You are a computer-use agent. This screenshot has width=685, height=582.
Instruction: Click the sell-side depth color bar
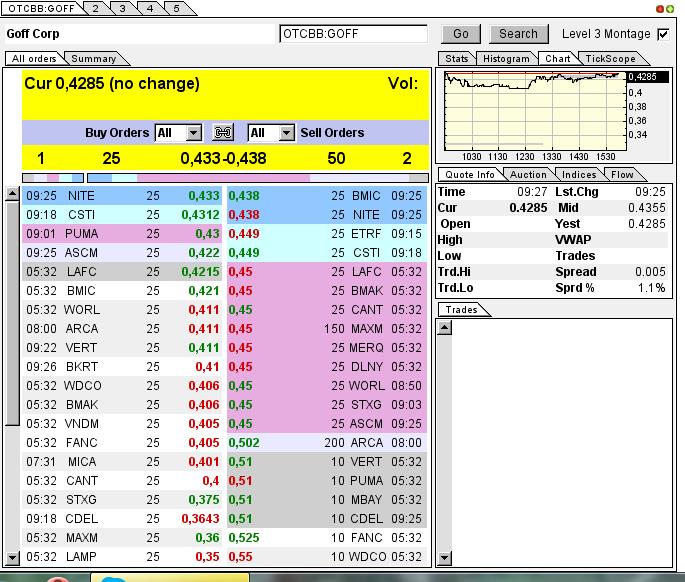(258, 178)
